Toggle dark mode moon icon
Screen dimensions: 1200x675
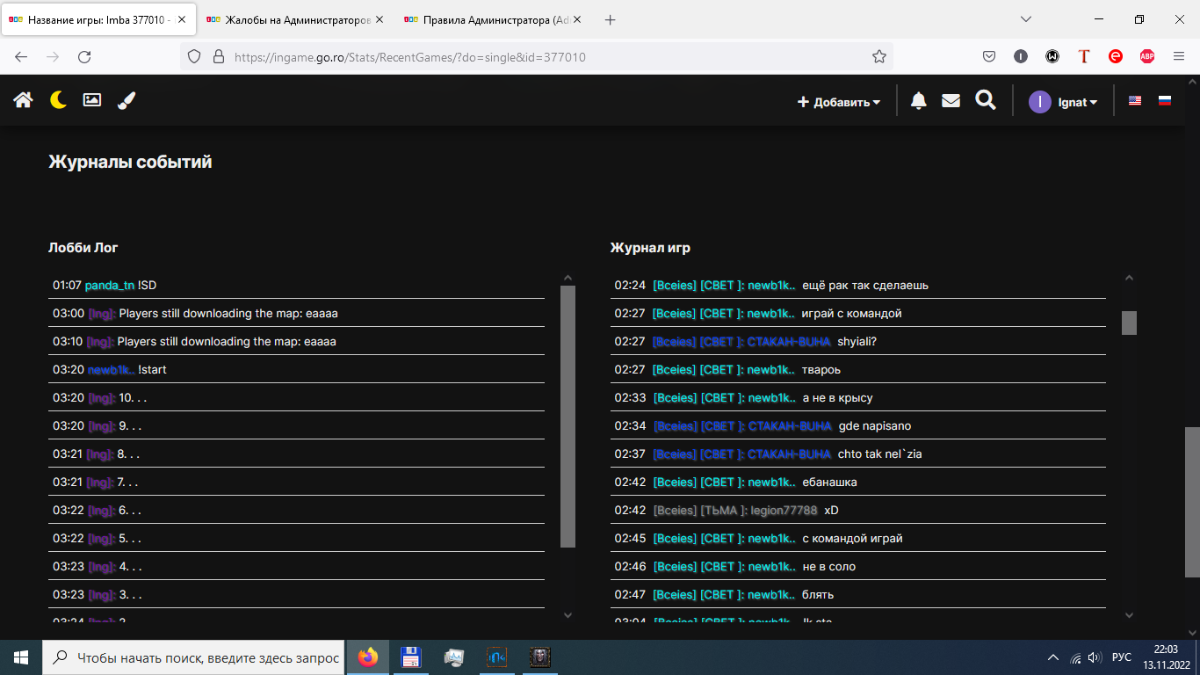click(58, 100)
